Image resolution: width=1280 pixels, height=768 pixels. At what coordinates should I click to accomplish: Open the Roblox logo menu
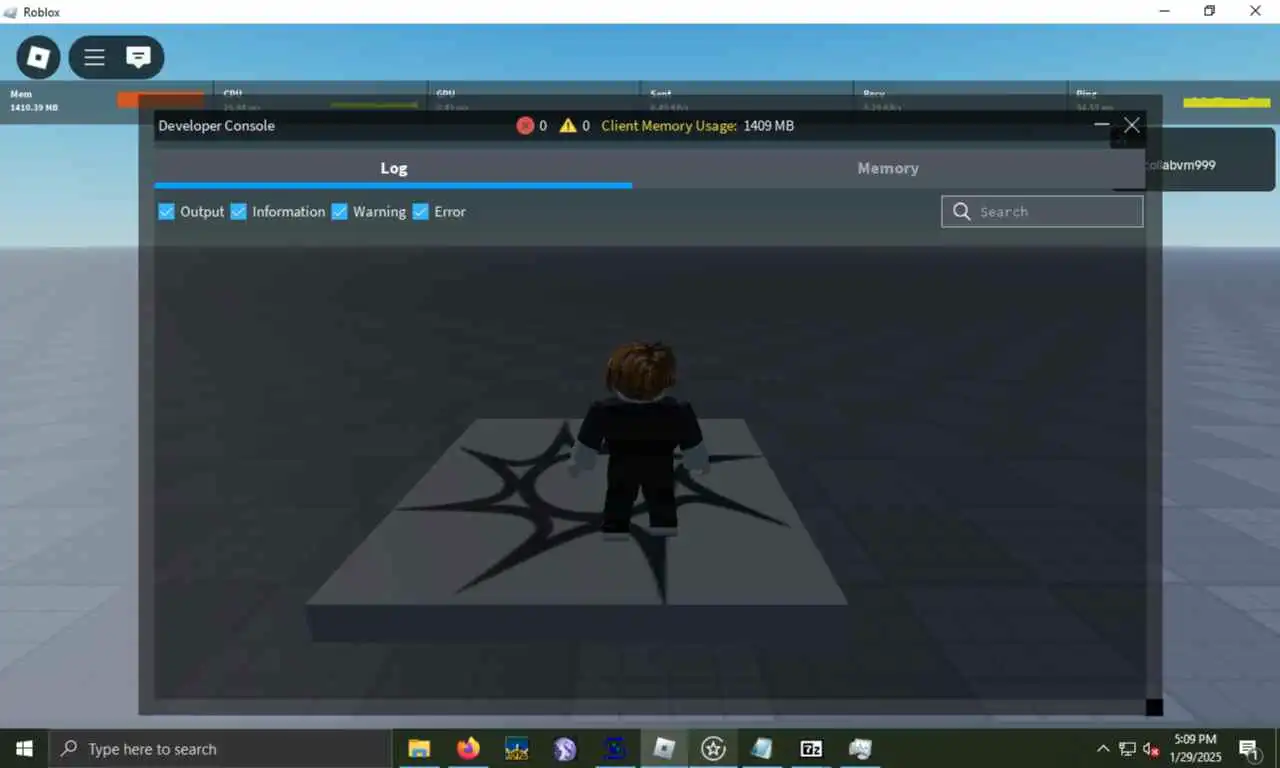click(38, 57)
